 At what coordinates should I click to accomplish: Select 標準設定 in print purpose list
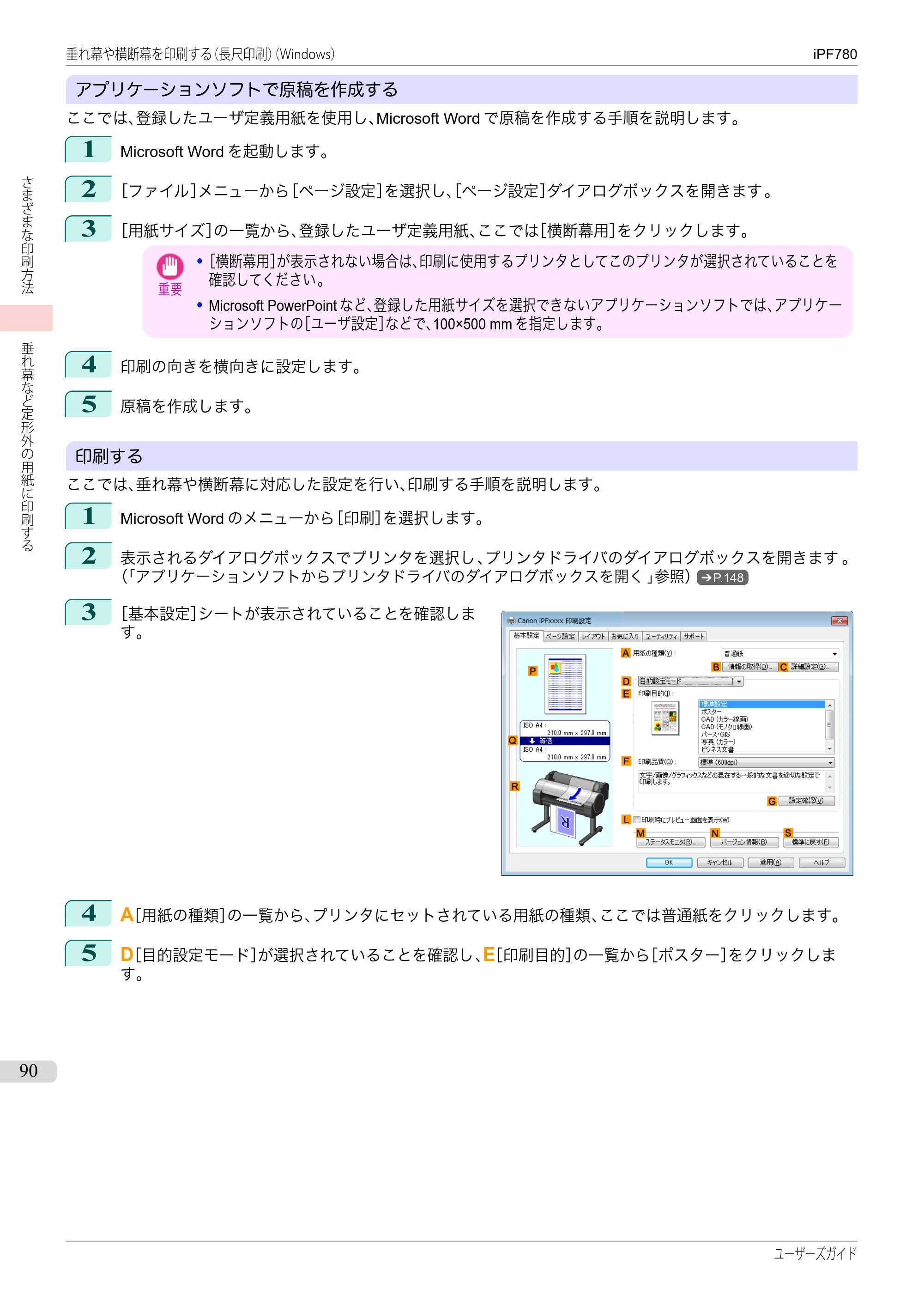(761, 704)
